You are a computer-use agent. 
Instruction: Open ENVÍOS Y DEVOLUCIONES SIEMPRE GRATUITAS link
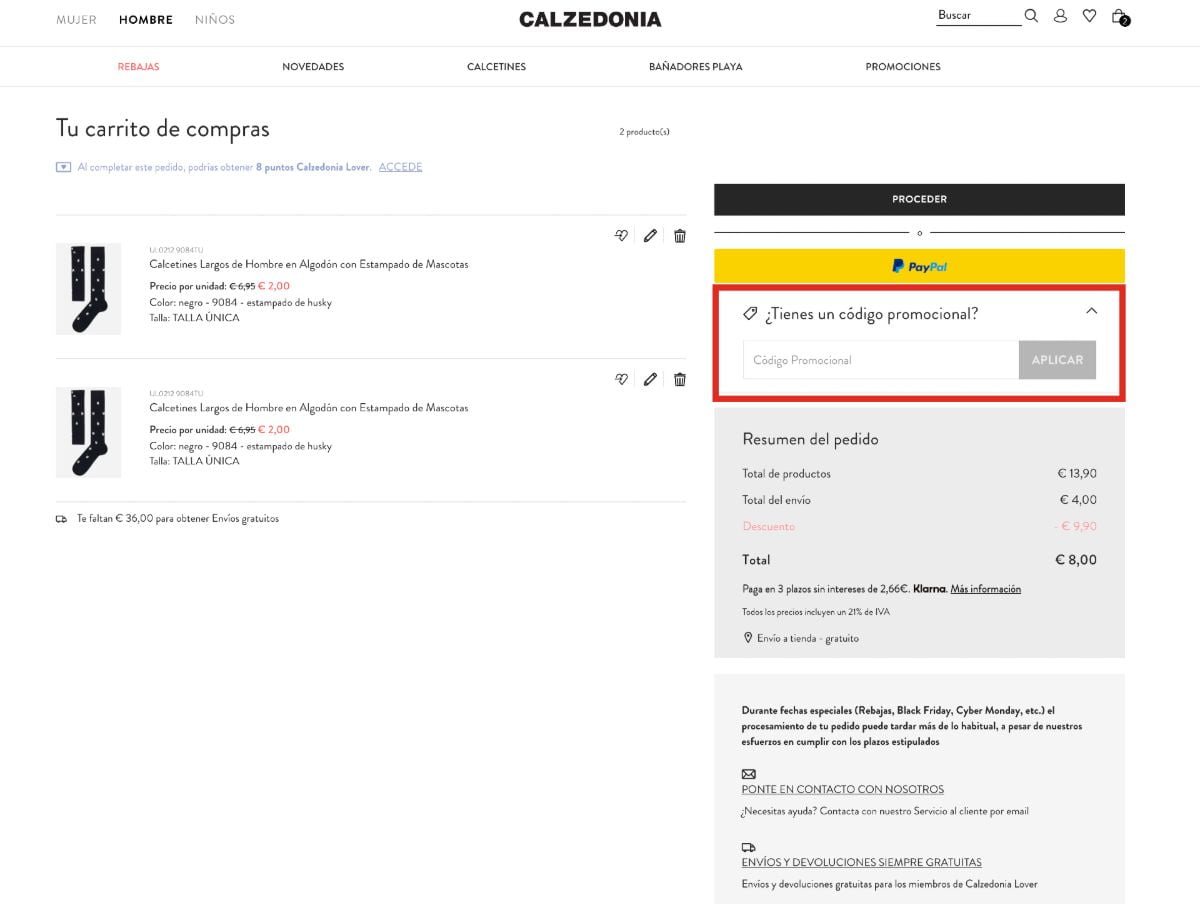[x=862, y=862]
